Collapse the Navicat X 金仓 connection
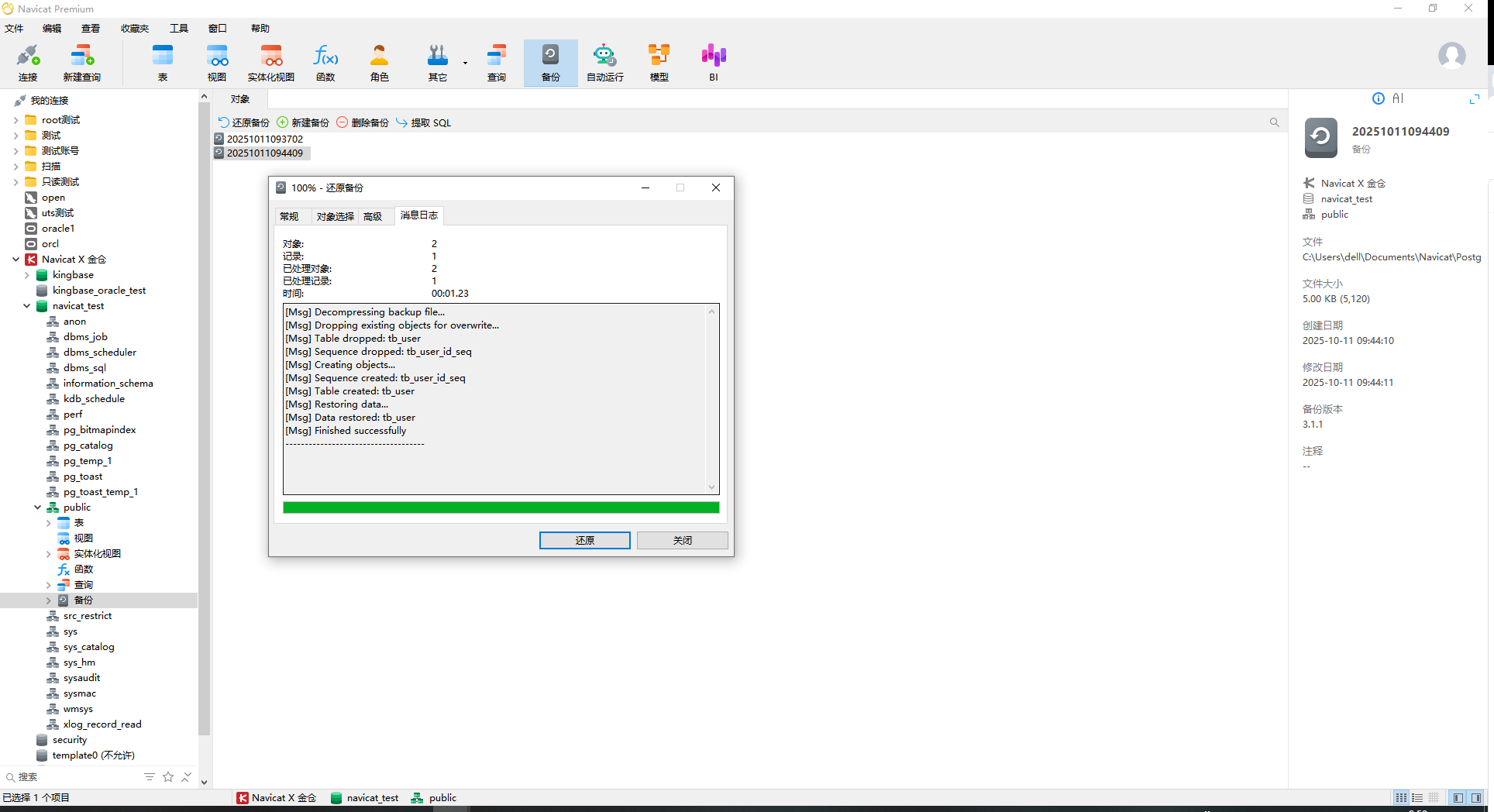This screenshot has height=812, width=1494. pyautogui.click(x=16, y=260)
